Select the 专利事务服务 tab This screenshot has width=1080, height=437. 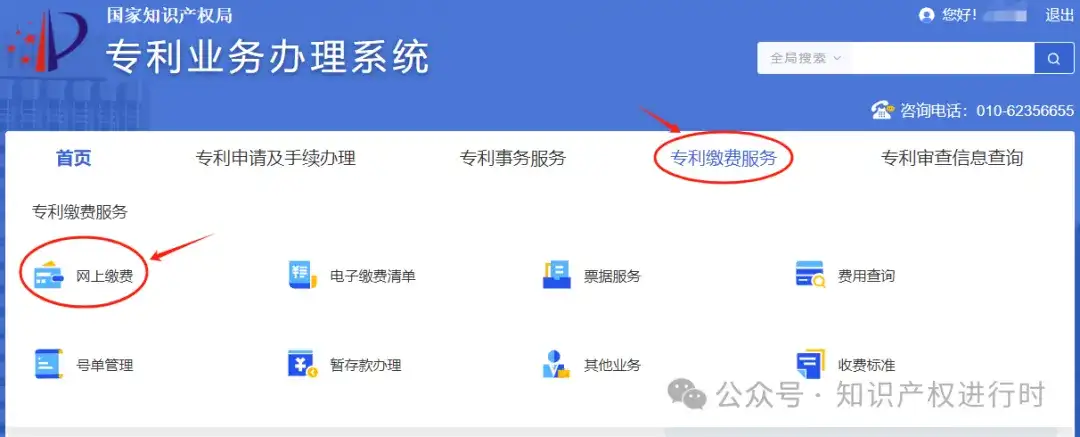point(512,159)
